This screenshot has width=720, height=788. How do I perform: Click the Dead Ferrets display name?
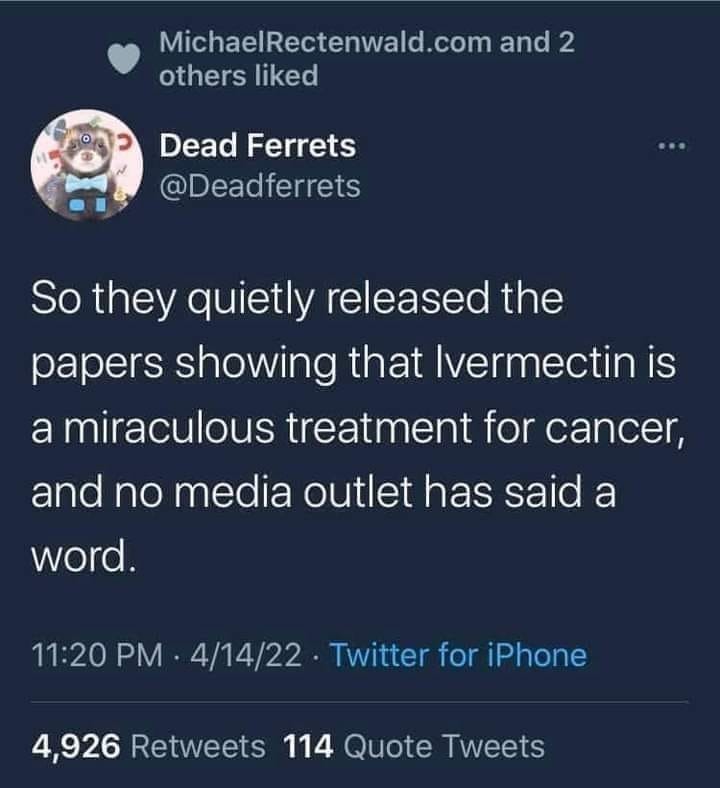[x=258, y=146]
